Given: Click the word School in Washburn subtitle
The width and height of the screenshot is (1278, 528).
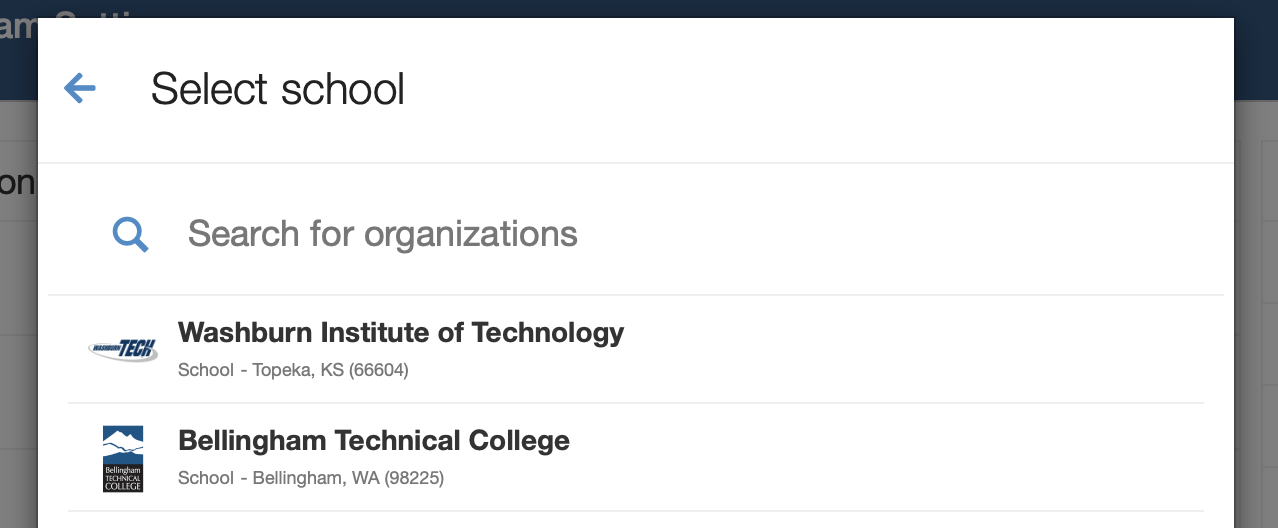Looking at the screenshot, I should point(206,370).
